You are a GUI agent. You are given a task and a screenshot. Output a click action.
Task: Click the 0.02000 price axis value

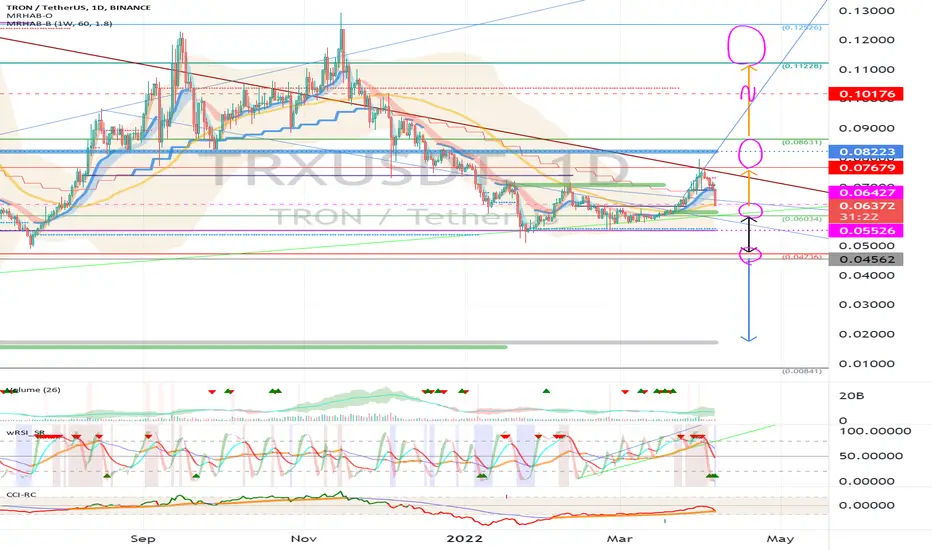tap(866, 334)
